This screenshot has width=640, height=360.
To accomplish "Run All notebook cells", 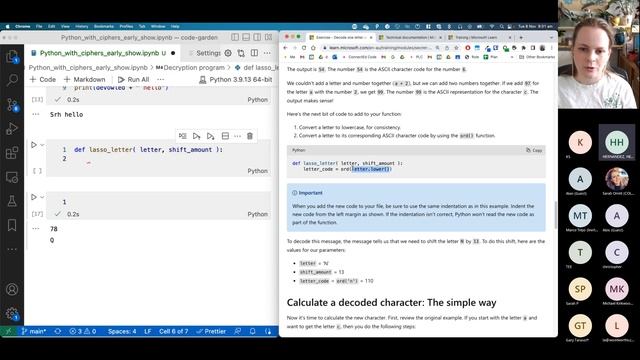I will (133, 79).
